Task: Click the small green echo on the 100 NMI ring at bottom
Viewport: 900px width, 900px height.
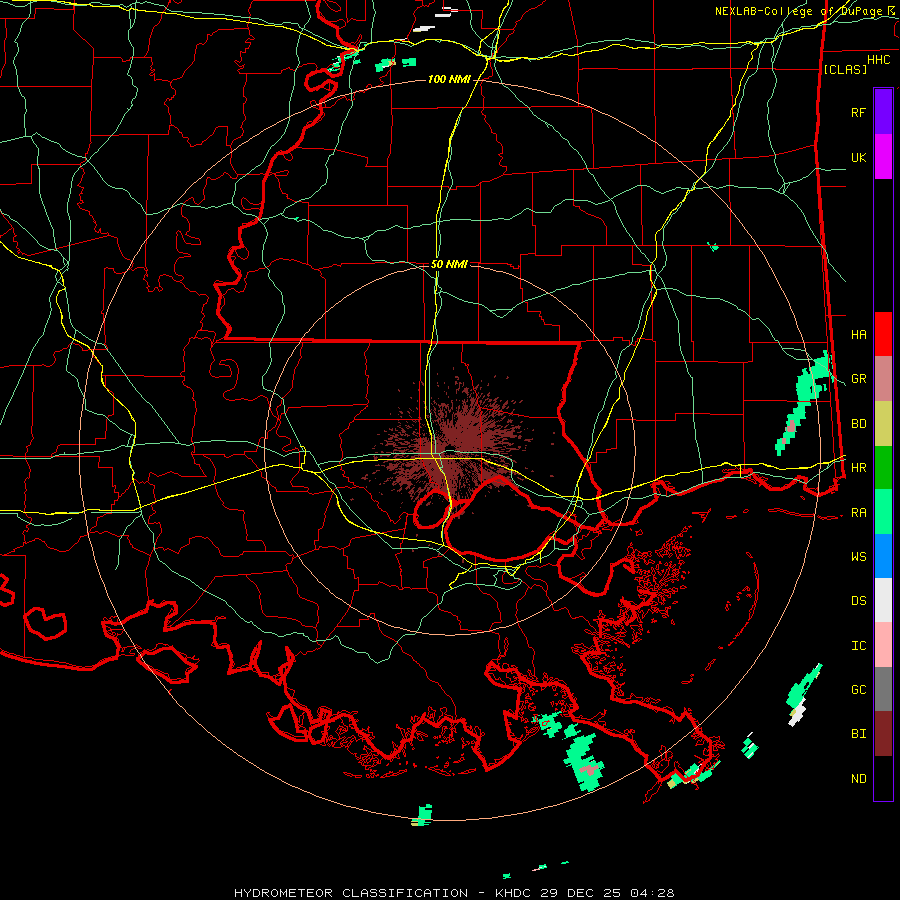Action: coord(423,815)
